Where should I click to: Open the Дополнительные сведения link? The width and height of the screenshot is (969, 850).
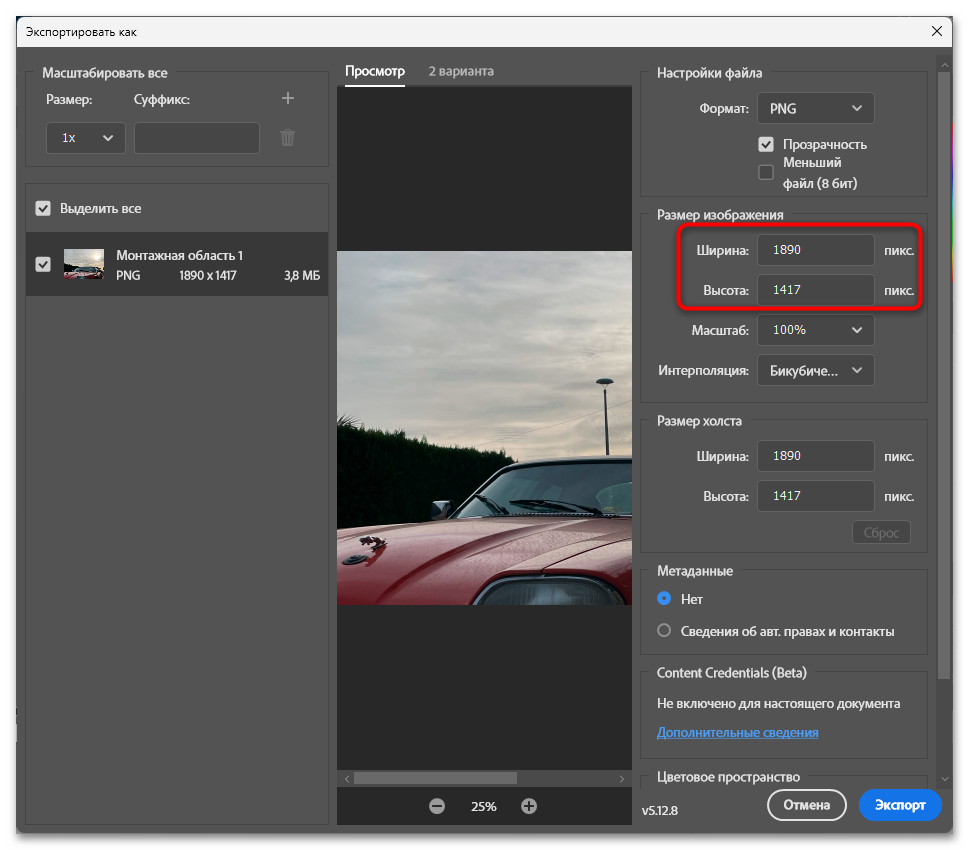click(737, 732)
